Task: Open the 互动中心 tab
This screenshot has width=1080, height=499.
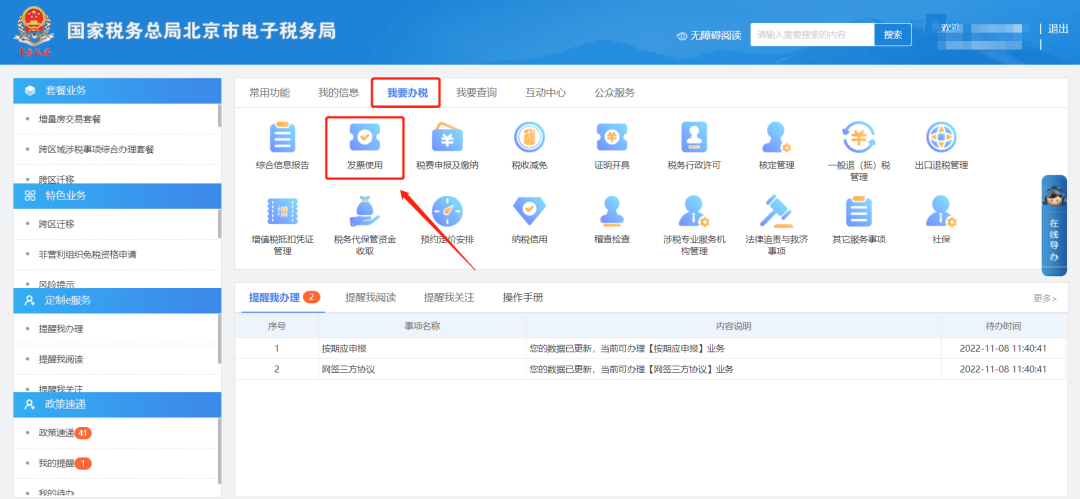Action: 546,93
